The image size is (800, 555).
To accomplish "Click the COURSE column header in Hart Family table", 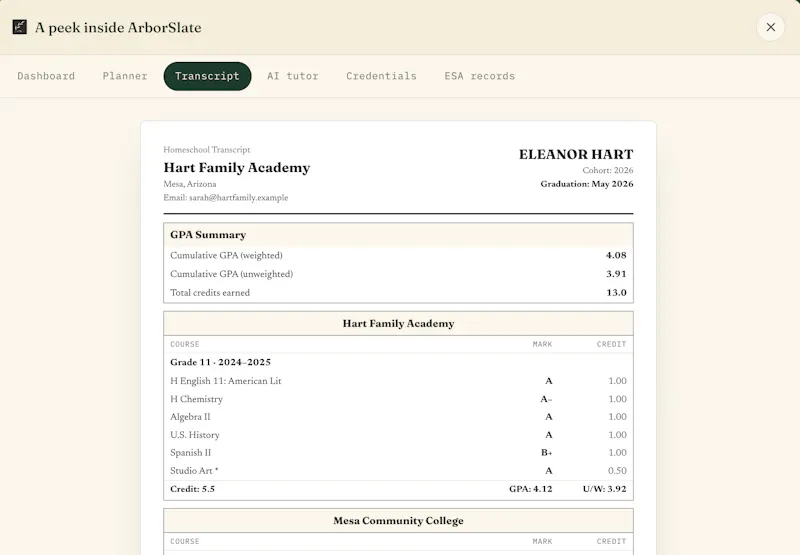I will [185, 344].
